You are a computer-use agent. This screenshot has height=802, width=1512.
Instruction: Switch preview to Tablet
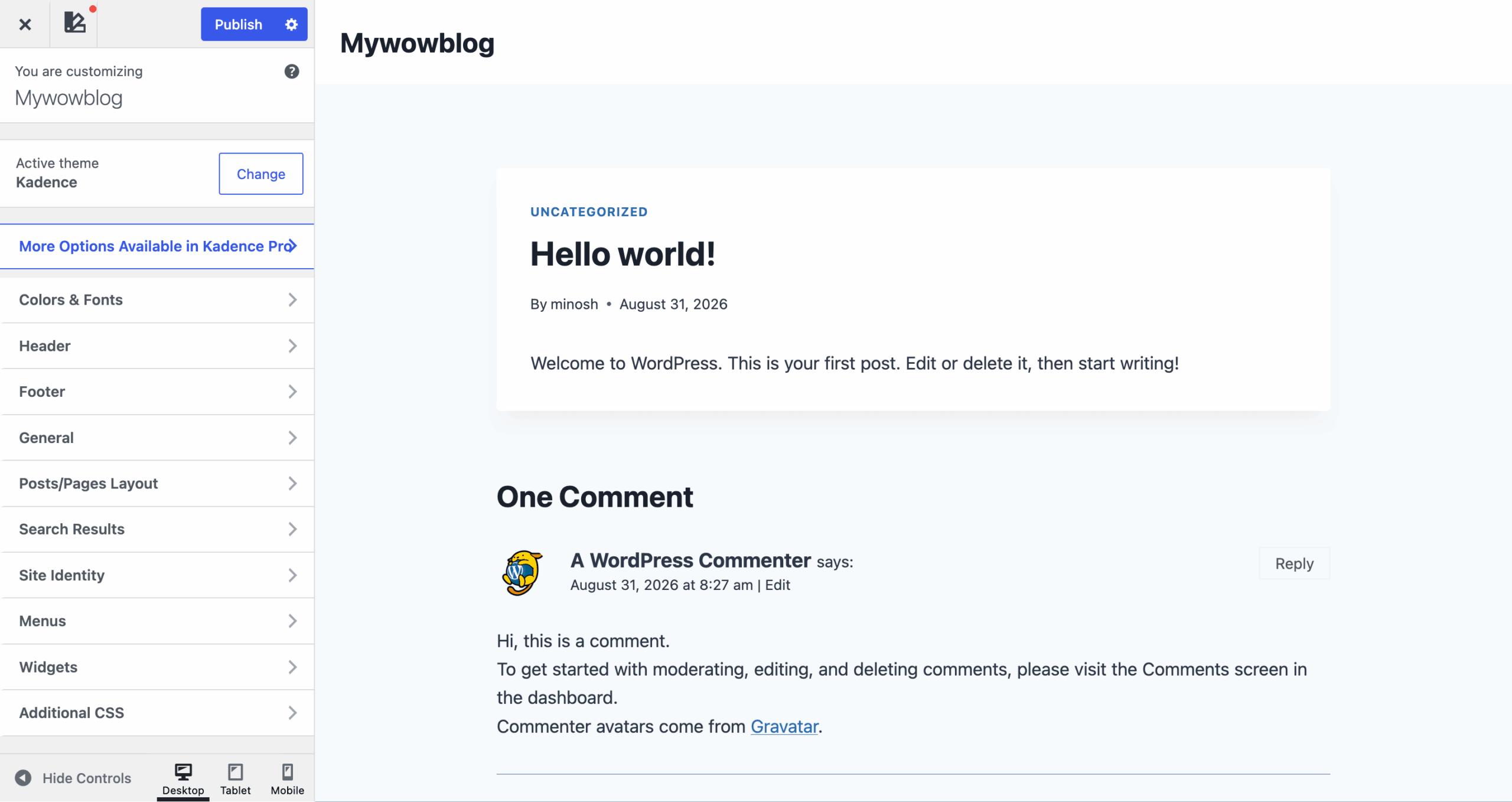coord(235,780)
